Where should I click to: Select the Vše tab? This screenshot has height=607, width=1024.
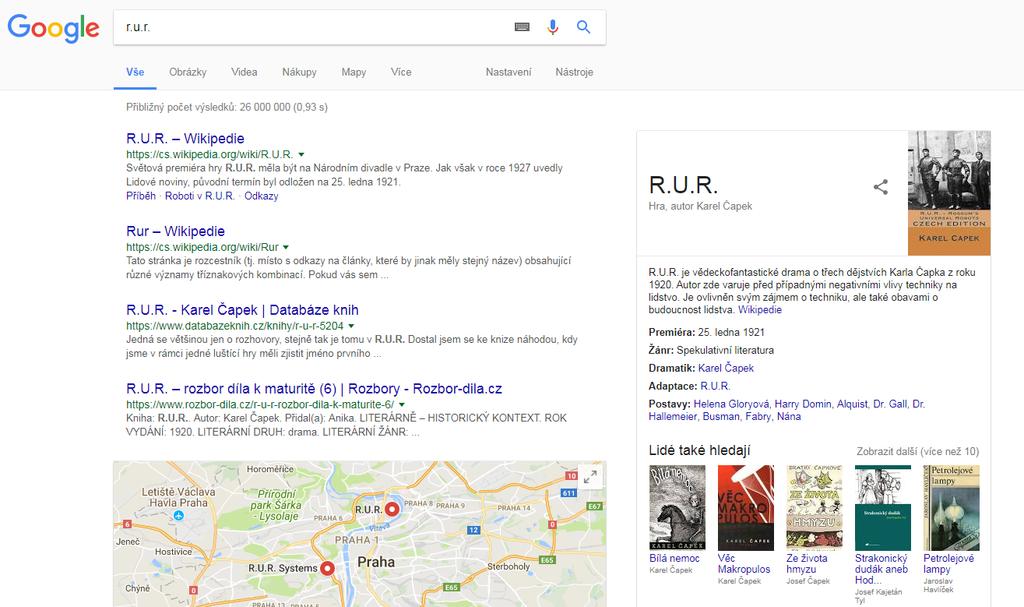pyautogui.click(x=135, y=72)
